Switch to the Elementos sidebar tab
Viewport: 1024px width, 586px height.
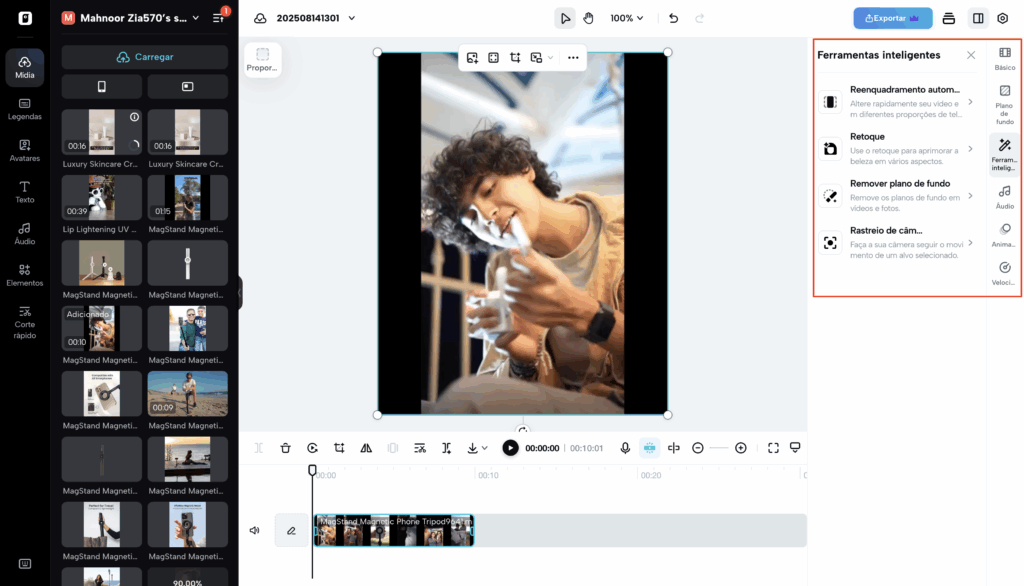click(x=25, y=274)
